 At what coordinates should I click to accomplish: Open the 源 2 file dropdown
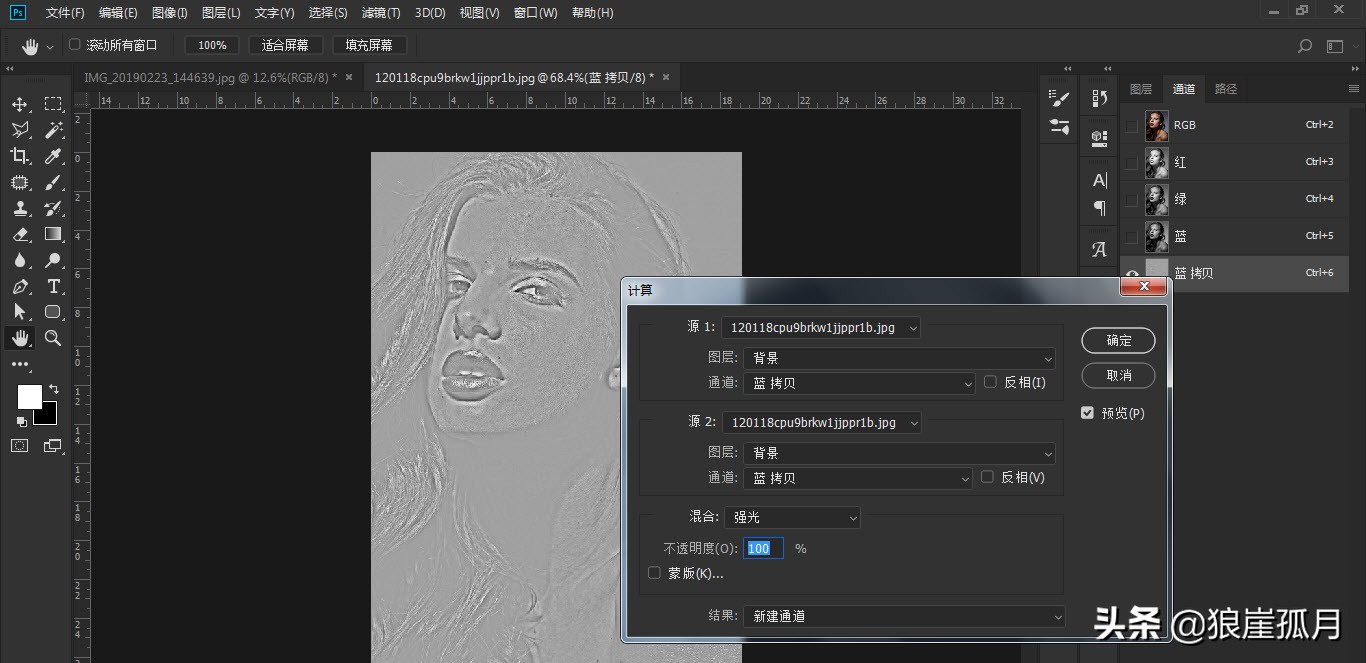[821, 423]
